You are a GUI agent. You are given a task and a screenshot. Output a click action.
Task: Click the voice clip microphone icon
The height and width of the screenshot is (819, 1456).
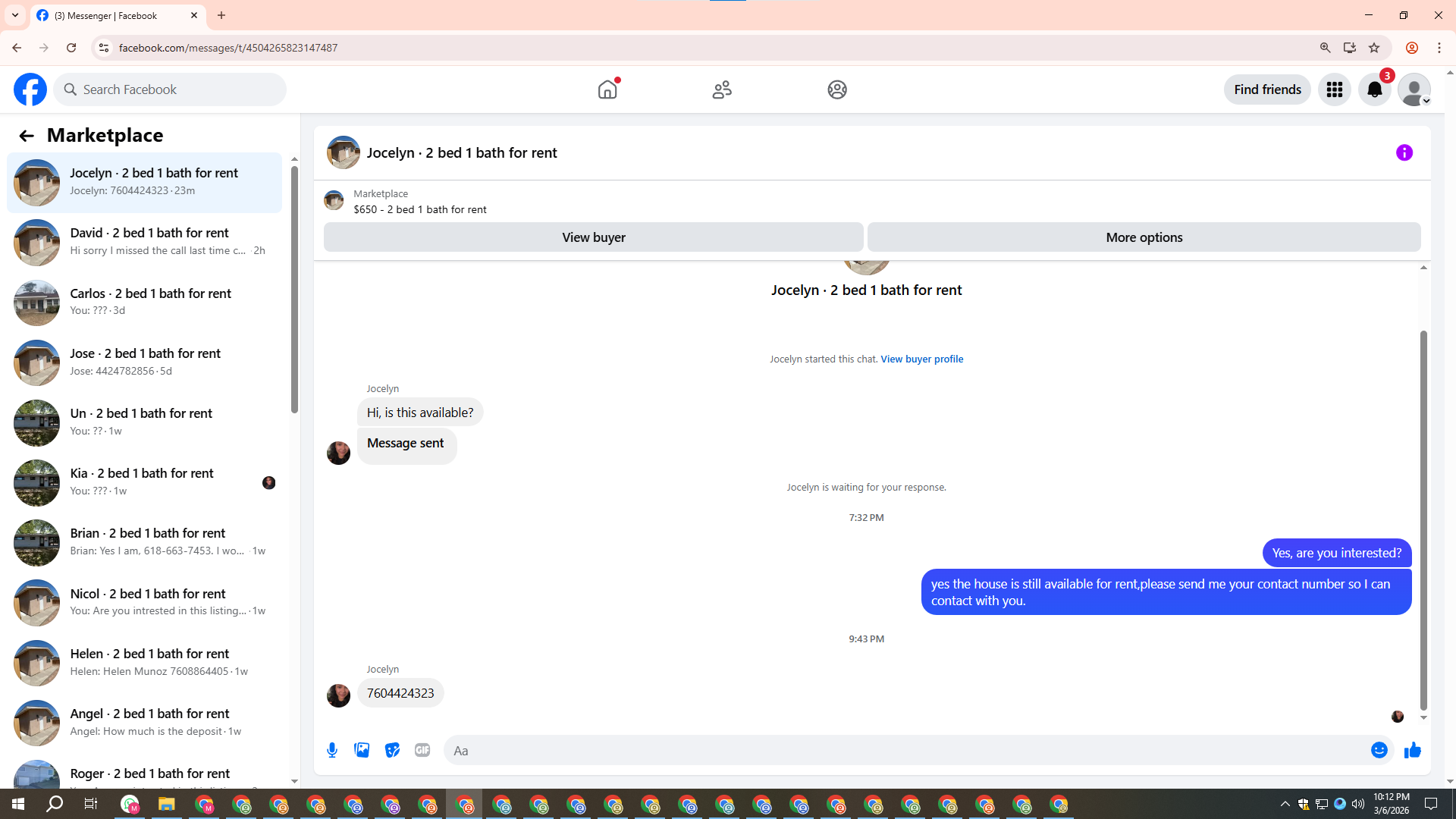tap(332, 750)
